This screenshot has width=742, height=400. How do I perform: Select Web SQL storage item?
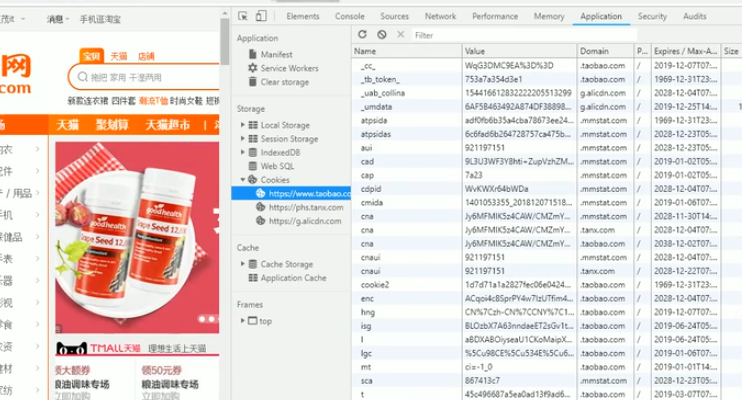point(271,166)
